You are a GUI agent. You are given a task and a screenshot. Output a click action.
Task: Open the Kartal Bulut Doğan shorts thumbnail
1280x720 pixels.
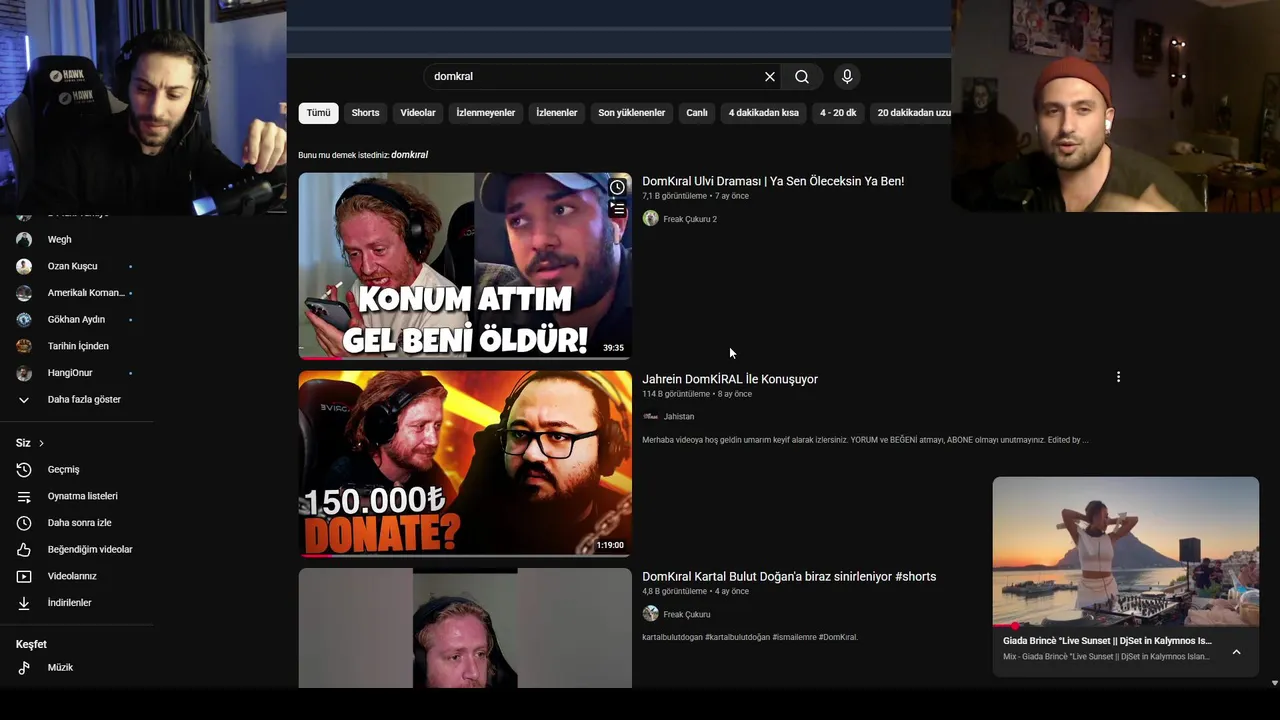click(465, 628)
